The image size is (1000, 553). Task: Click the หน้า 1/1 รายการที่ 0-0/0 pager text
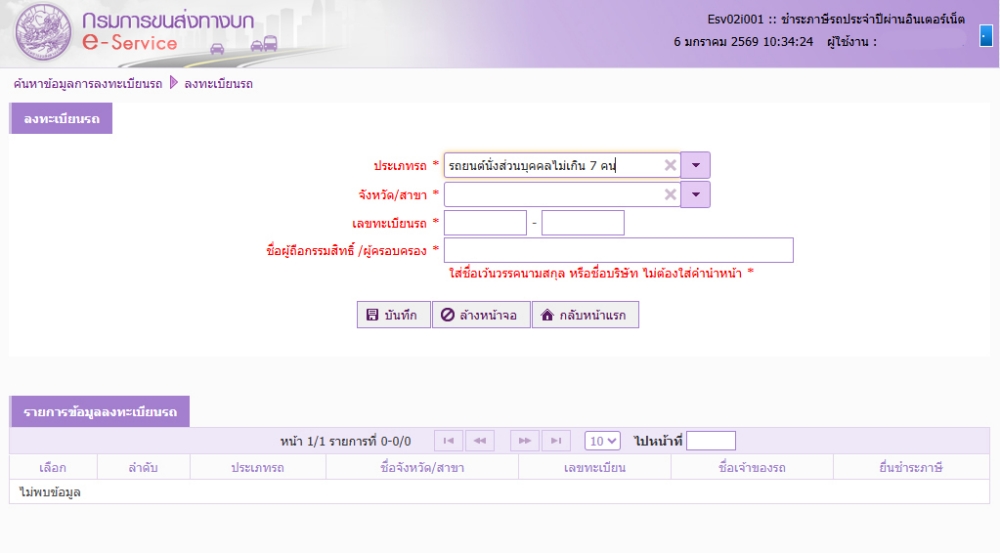(346, 441)
